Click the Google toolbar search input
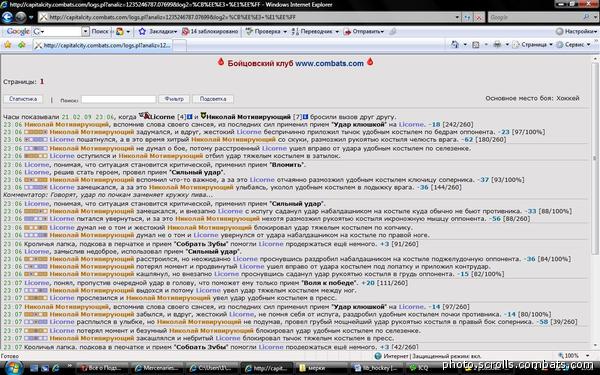This screenshot has width=600, height=375. [57, 31]
